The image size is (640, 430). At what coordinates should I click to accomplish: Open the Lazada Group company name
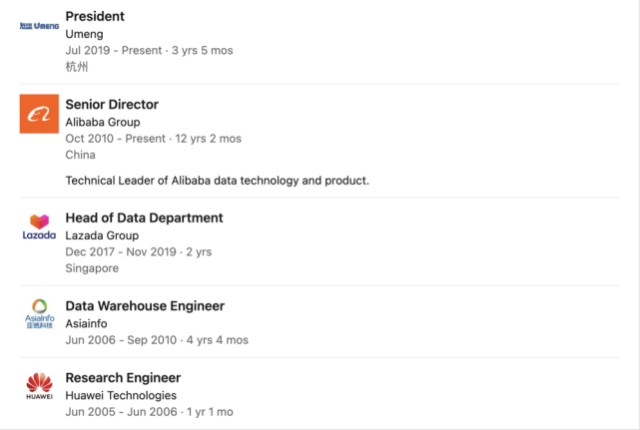click(102, 236)
